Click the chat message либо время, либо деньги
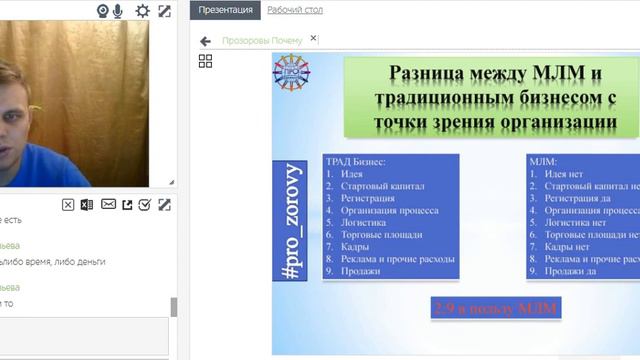 53,262
